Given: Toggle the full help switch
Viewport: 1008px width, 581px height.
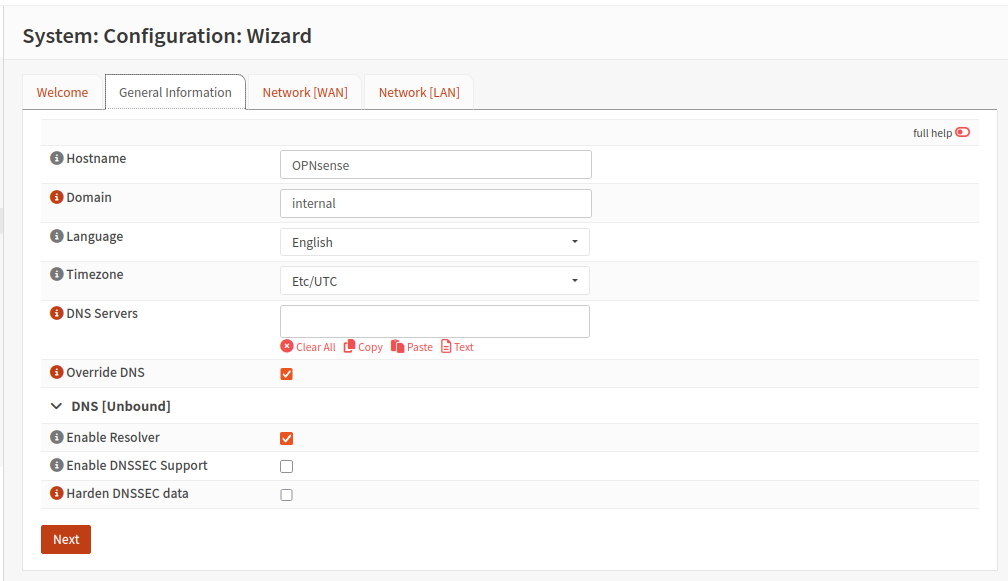Looking at the screenshot, I should 962,132.
